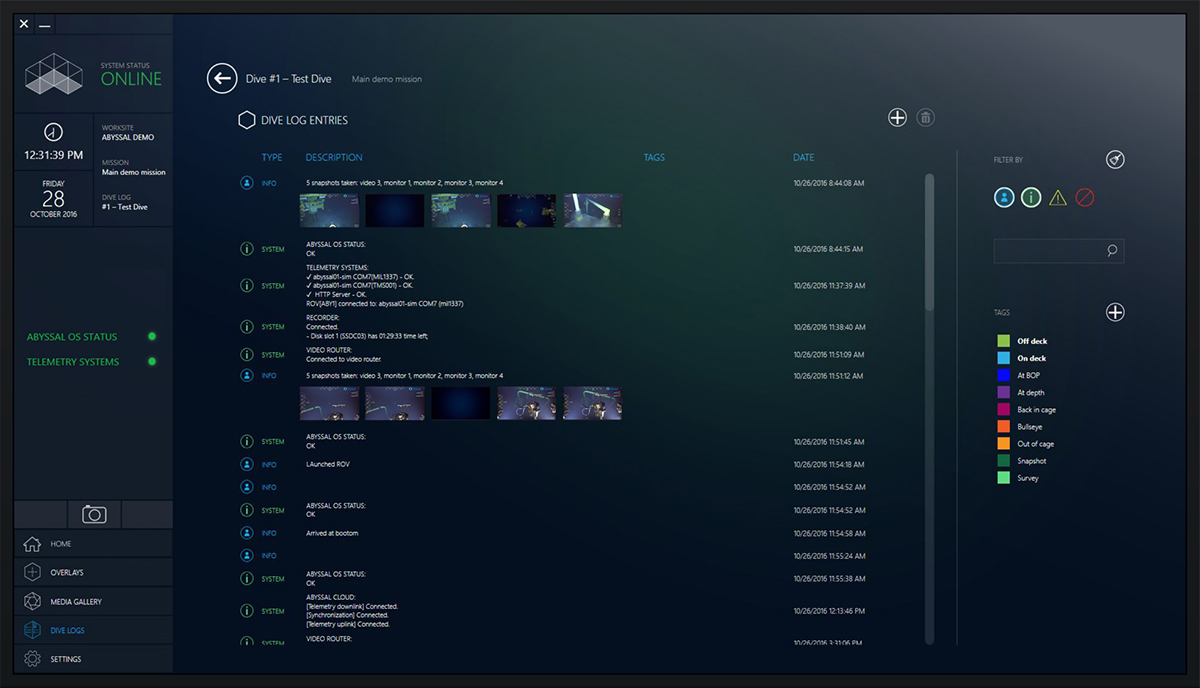Open first snapshot thumbnail of the 11:51:12 AM entry

tap(329, 403)
